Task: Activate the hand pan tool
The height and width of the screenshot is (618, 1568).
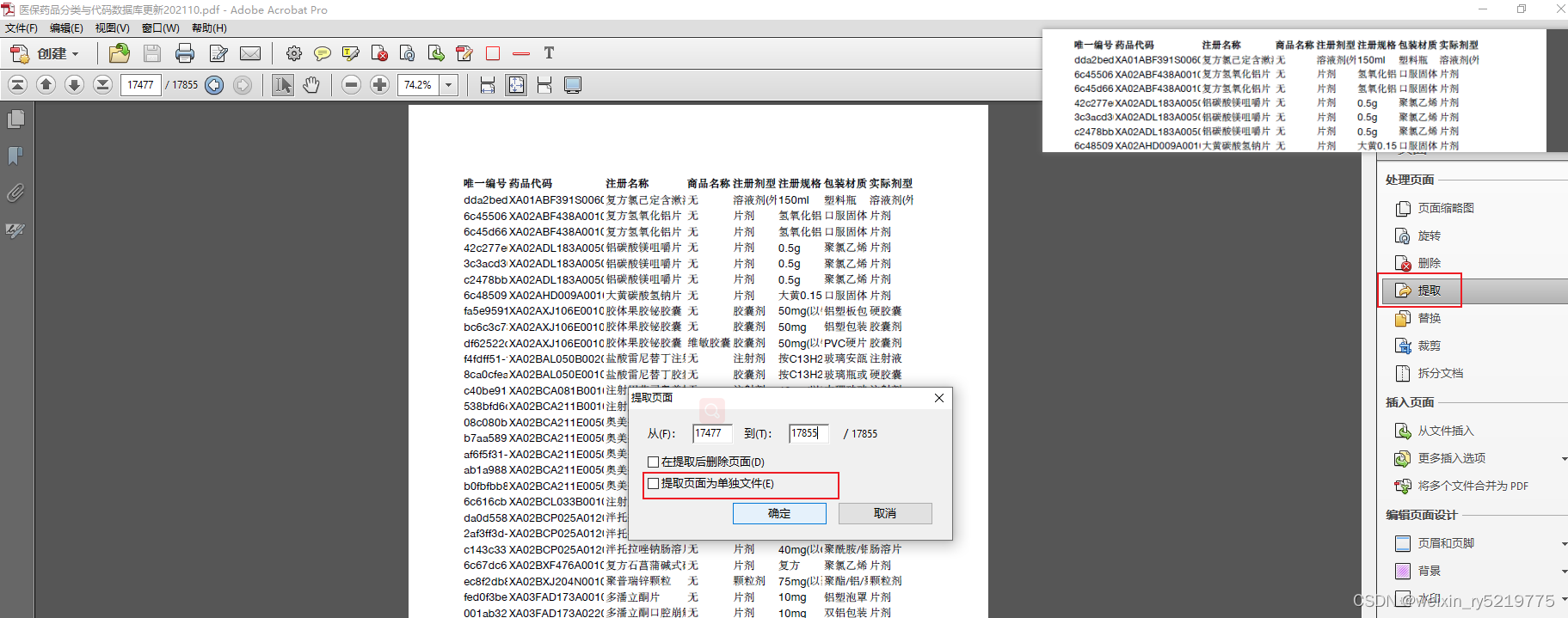Action: pos(311,84)
